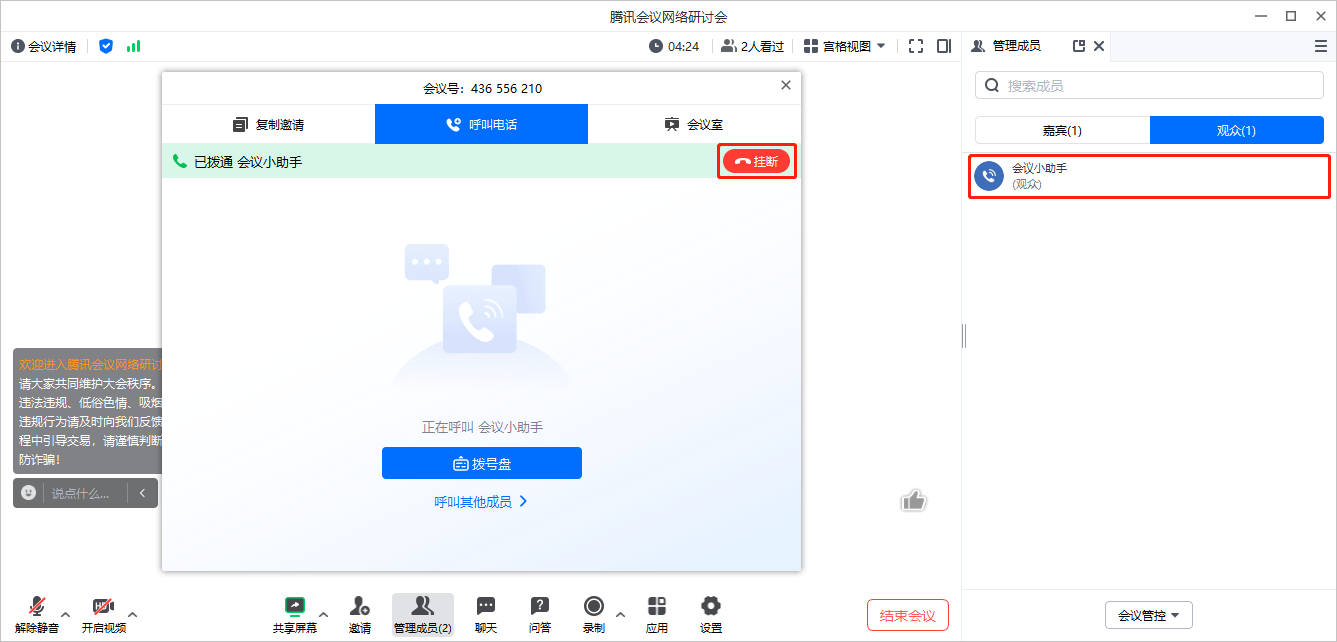
Task: Expand video options next to 开启视频
Action: coord(132,613)
